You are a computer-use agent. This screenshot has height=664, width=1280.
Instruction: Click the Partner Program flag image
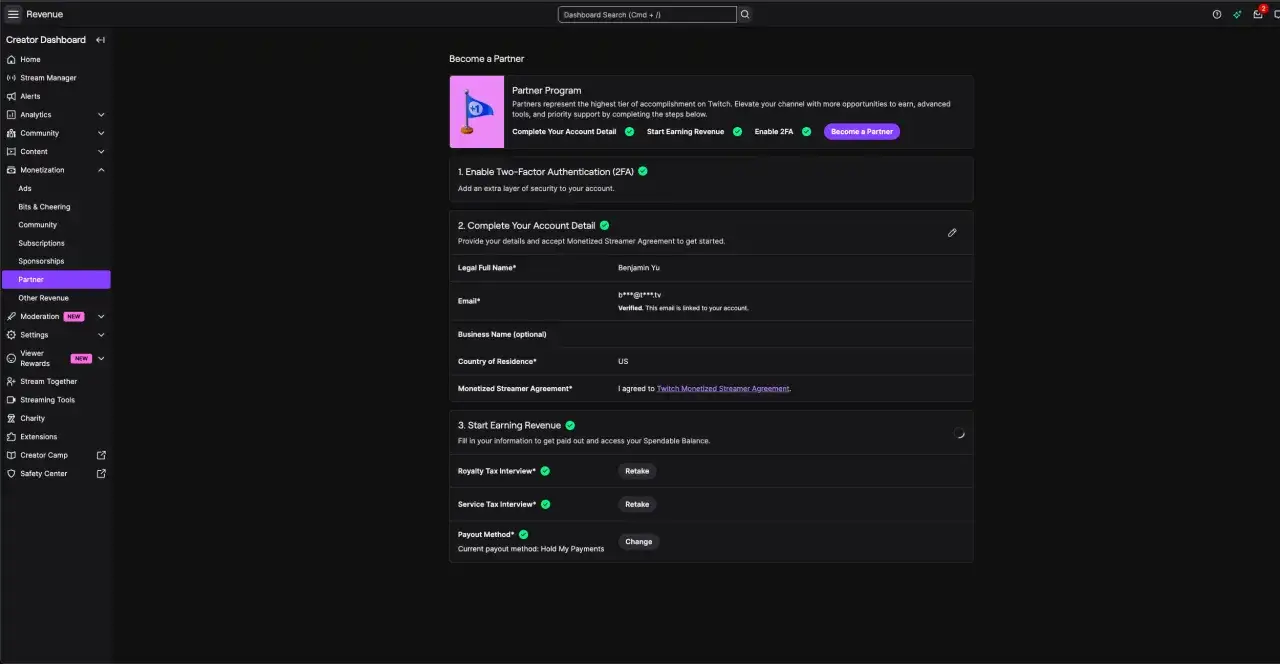[x=477, y=112]
